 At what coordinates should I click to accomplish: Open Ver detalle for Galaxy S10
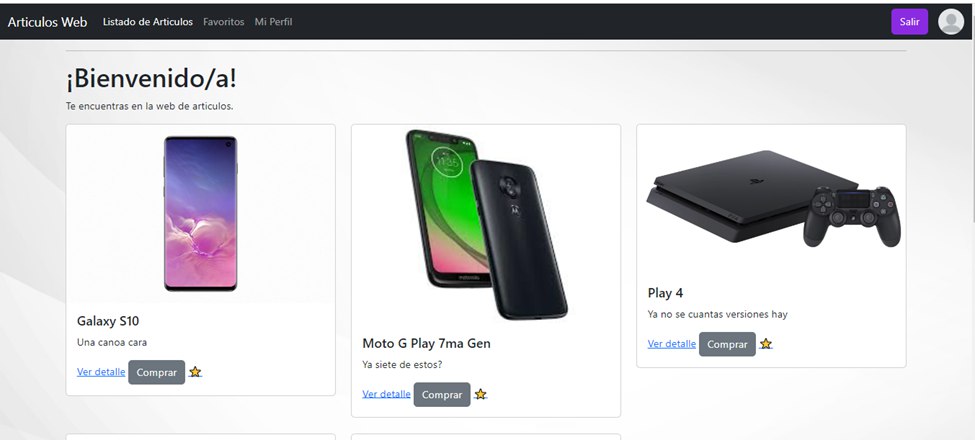coord(101,372)
